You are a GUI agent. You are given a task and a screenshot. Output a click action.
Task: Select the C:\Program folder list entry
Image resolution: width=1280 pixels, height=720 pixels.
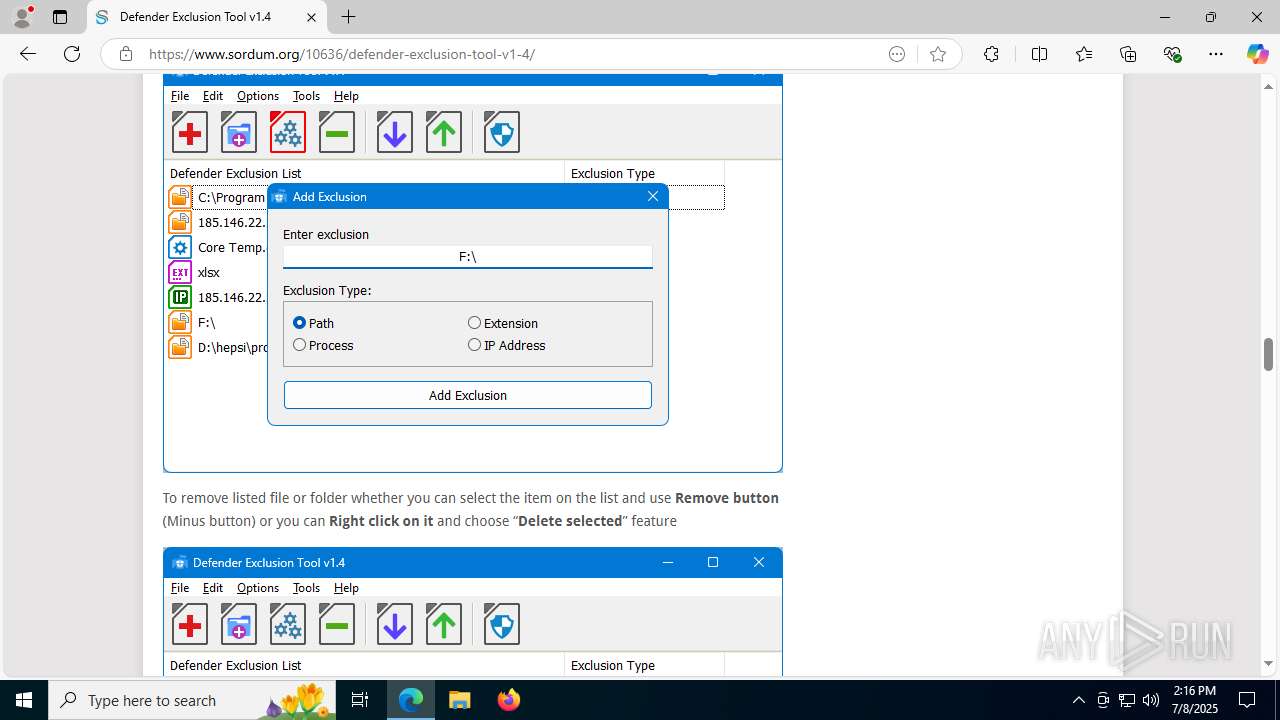pyautogui.click(x=232, y=197)
